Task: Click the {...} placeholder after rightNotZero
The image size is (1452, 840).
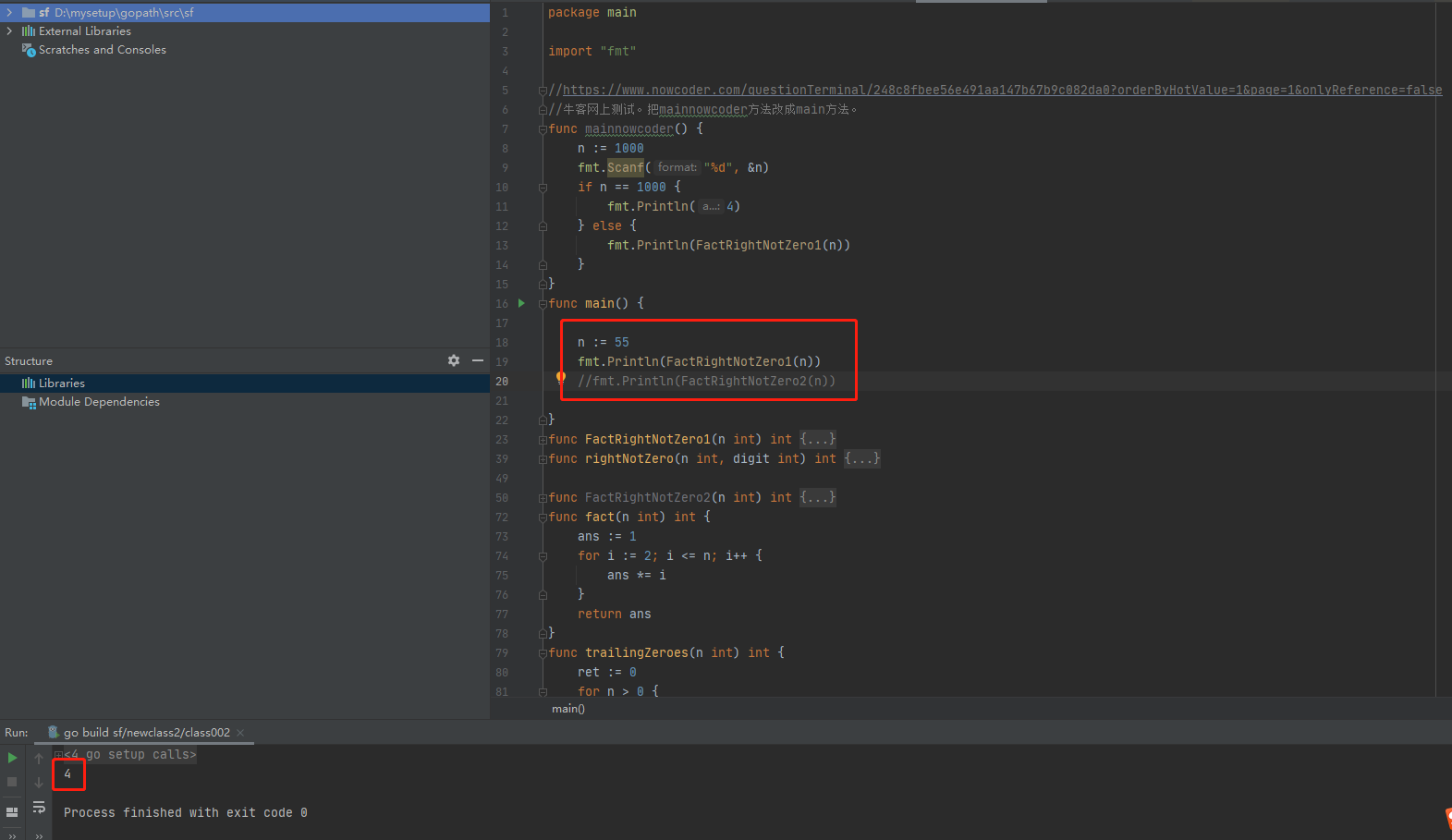Action: click(862, 458)
